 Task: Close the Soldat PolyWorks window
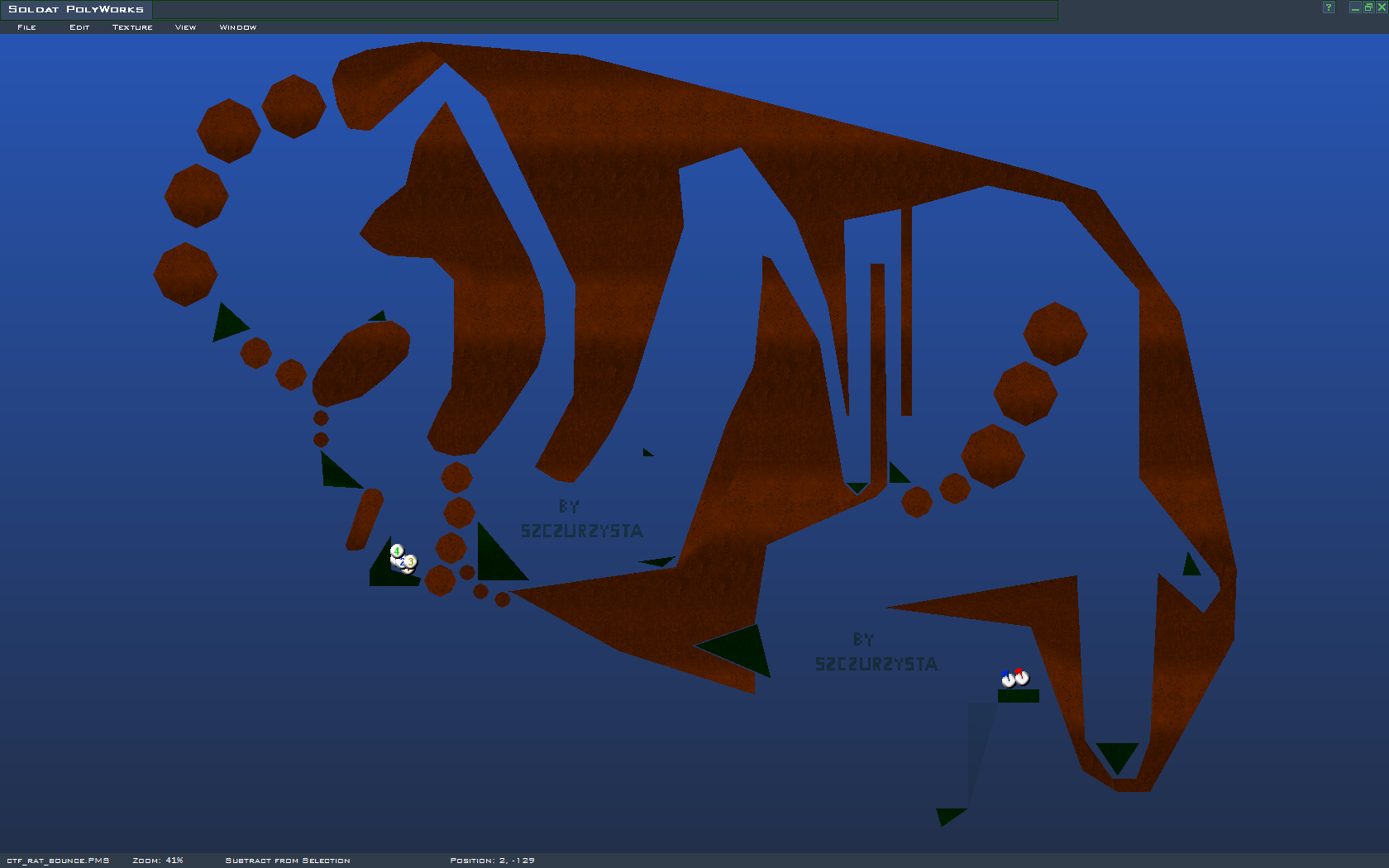1382,7
